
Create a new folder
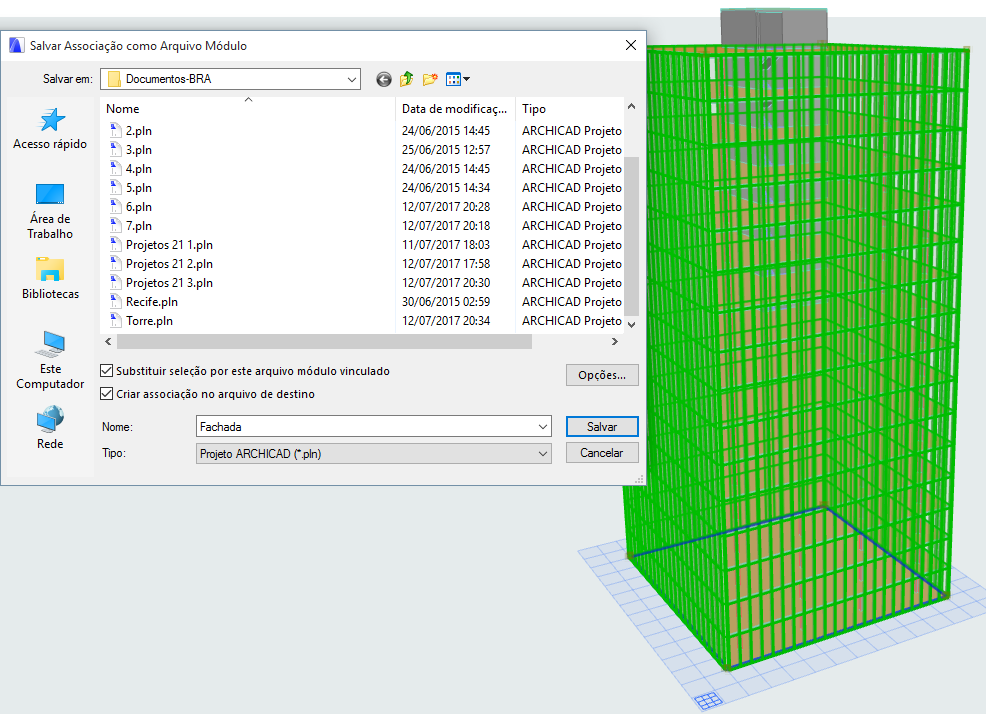tap(430, 79)
